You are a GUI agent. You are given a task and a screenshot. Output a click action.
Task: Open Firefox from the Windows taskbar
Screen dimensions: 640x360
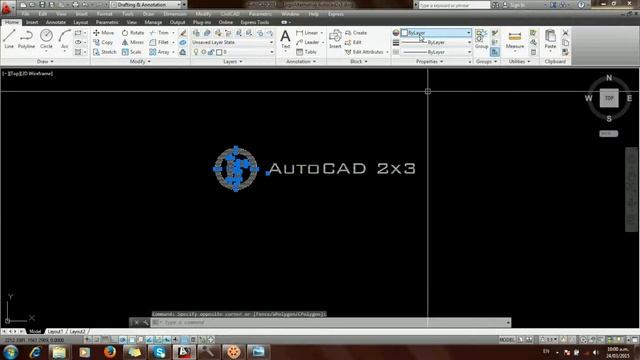coord(109,352)
